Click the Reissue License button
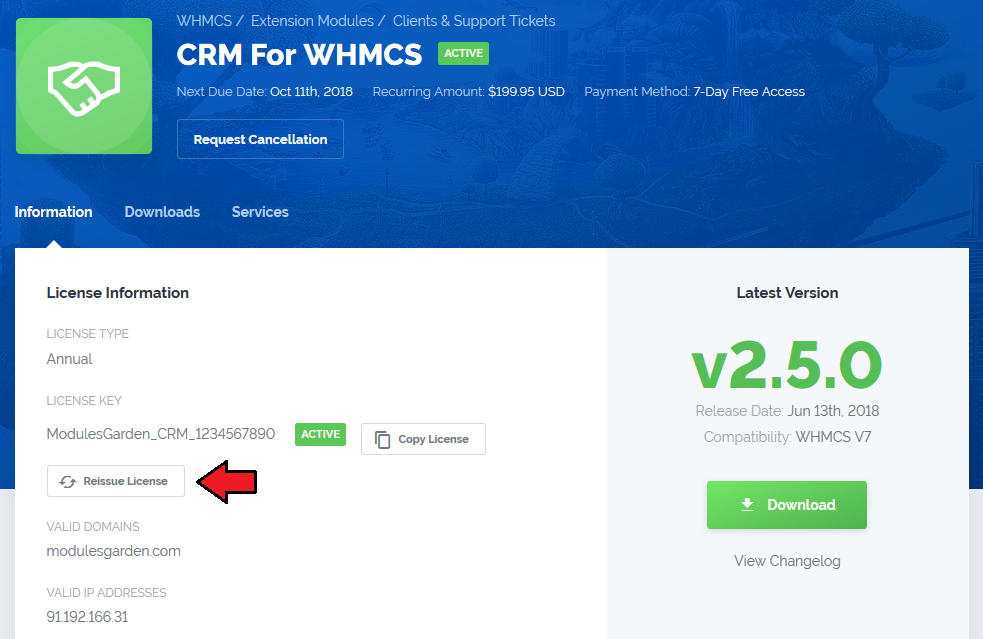This screenshot has width=983, height=639. pos(116,481)
